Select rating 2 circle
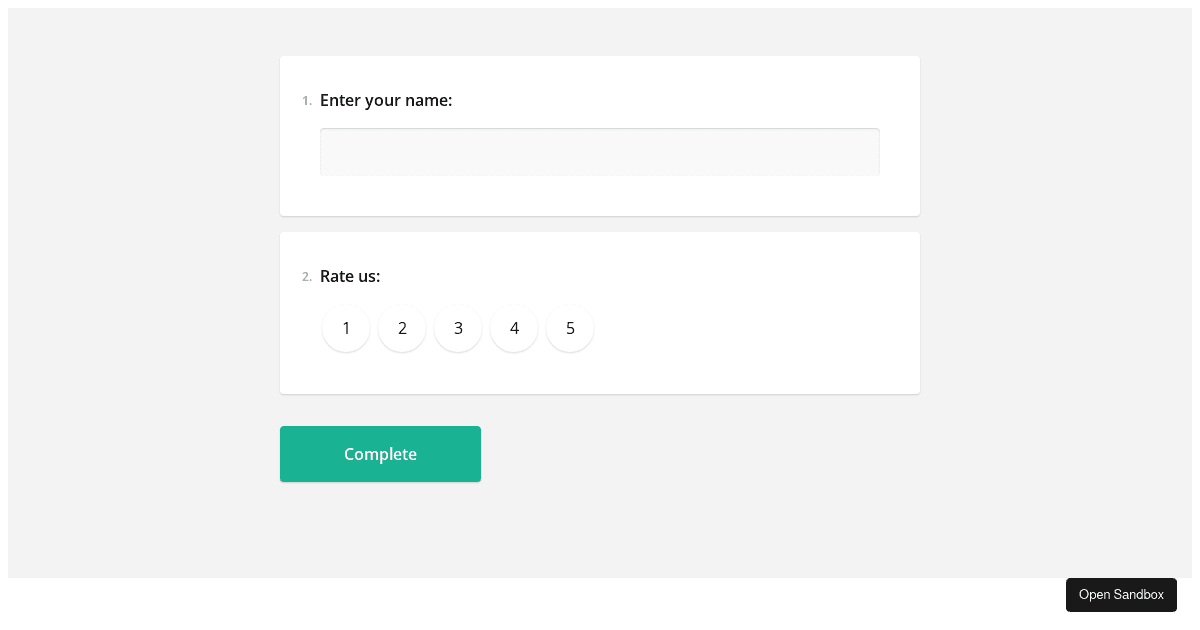The image size is (1200, 630). point(402,328)
